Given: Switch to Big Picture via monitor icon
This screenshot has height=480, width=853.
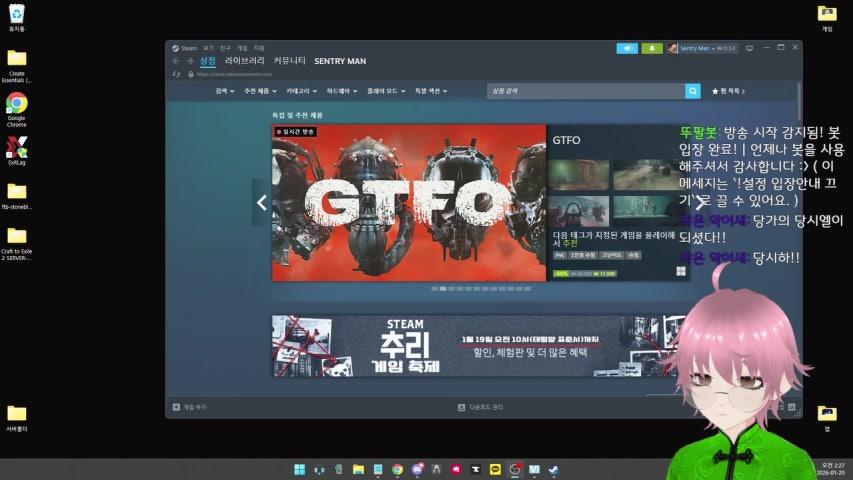Looking at the screenshot, I should [749, 48].
